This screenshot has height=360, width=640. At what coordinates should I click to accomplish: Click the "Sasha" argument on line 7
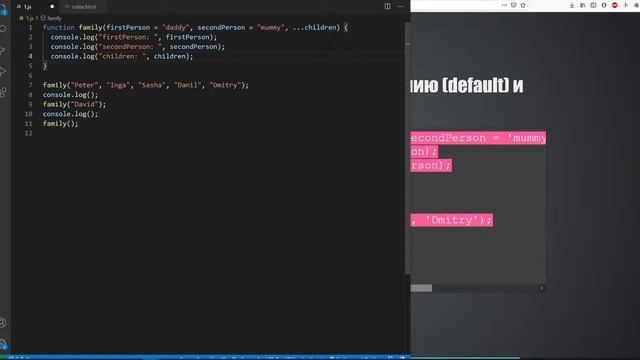pos(152,85)
